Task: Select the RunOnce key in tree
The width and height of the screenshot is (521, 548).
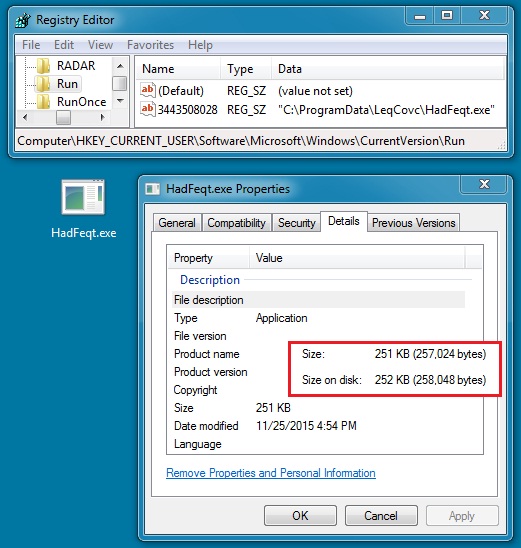Action: click(81, 102)
